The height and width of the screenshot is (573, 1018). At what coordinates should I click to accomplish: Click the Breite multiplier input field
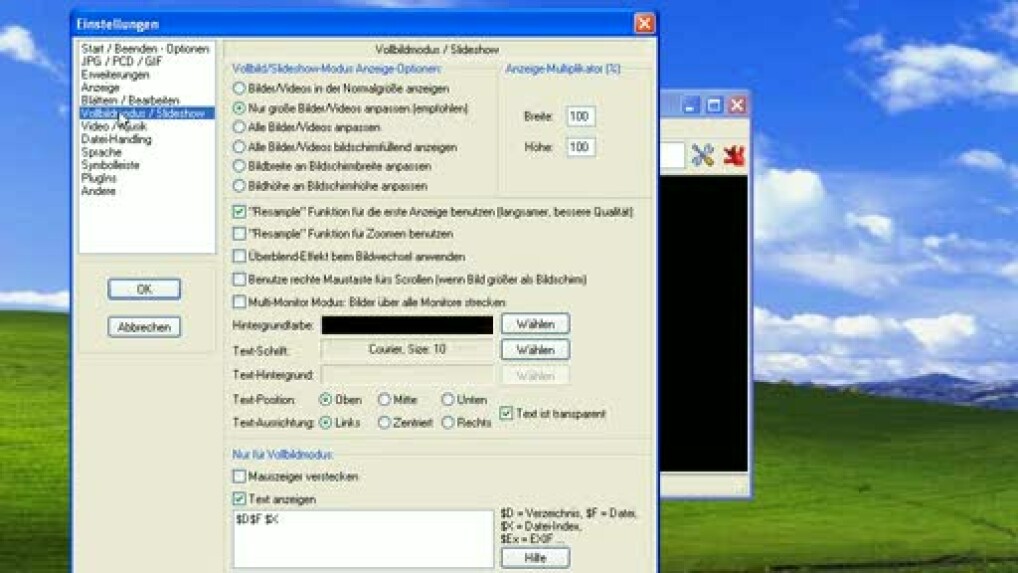[580, 117]
